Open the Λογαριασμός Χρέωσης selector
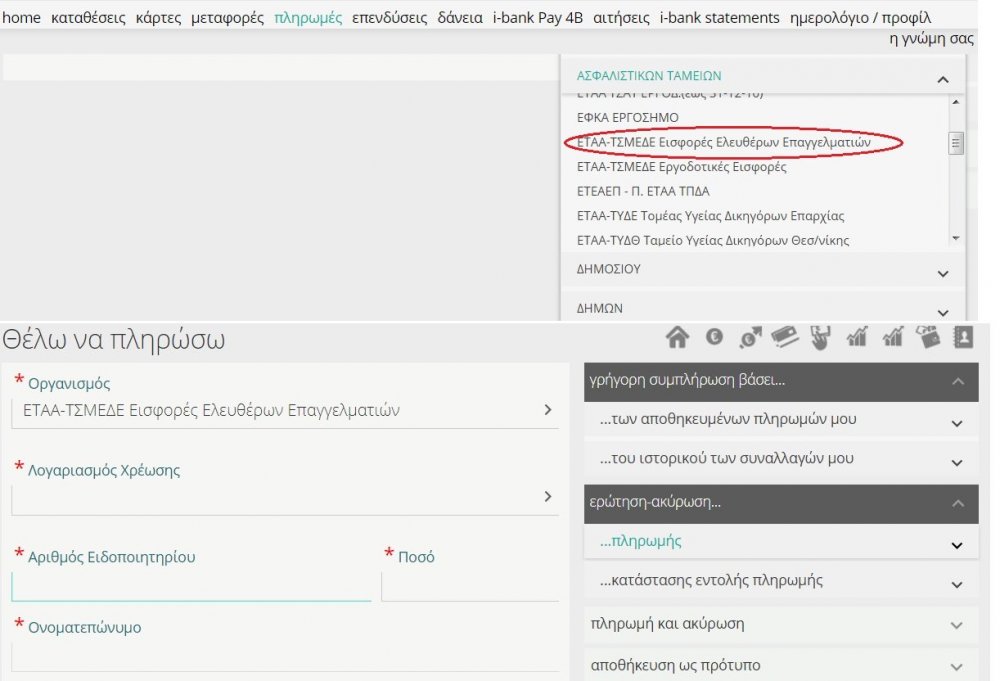1000x681 pixels. tap(284, 495)
